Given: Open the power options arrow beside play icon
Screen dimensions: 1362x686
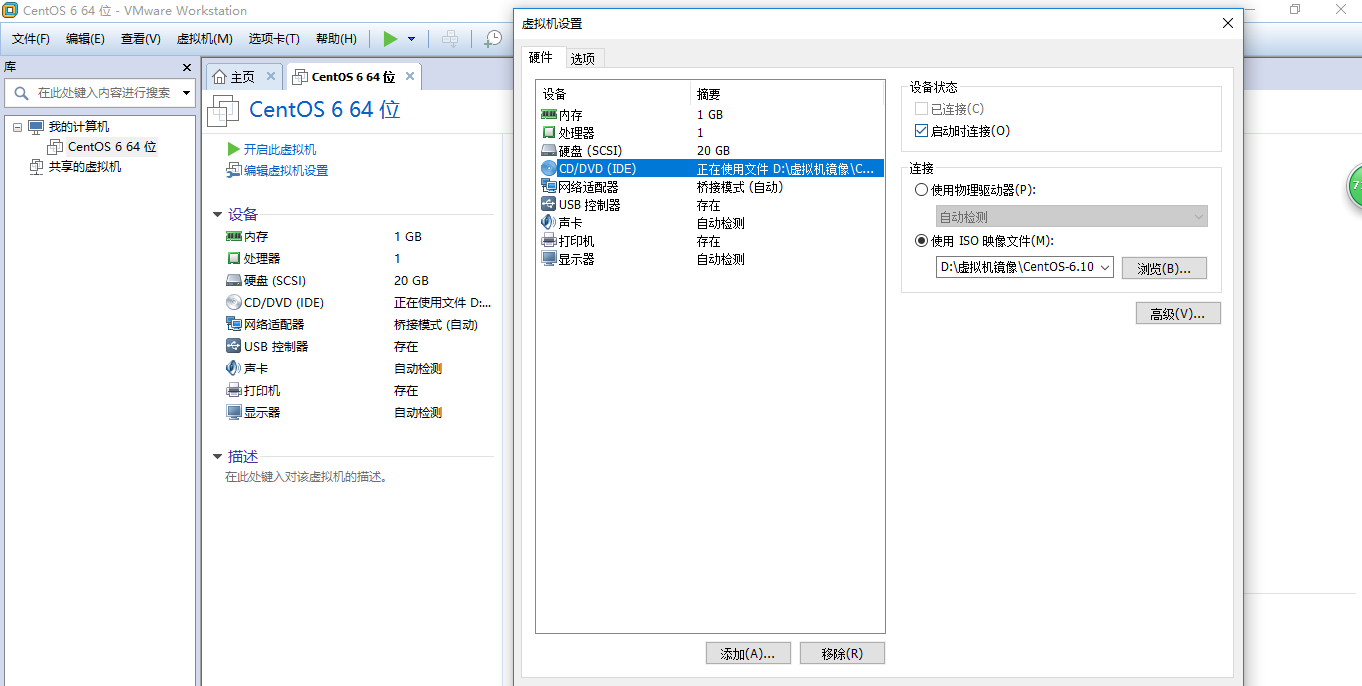Looking at the screenshot, I should pyautogui.click(x=411, y=39).
